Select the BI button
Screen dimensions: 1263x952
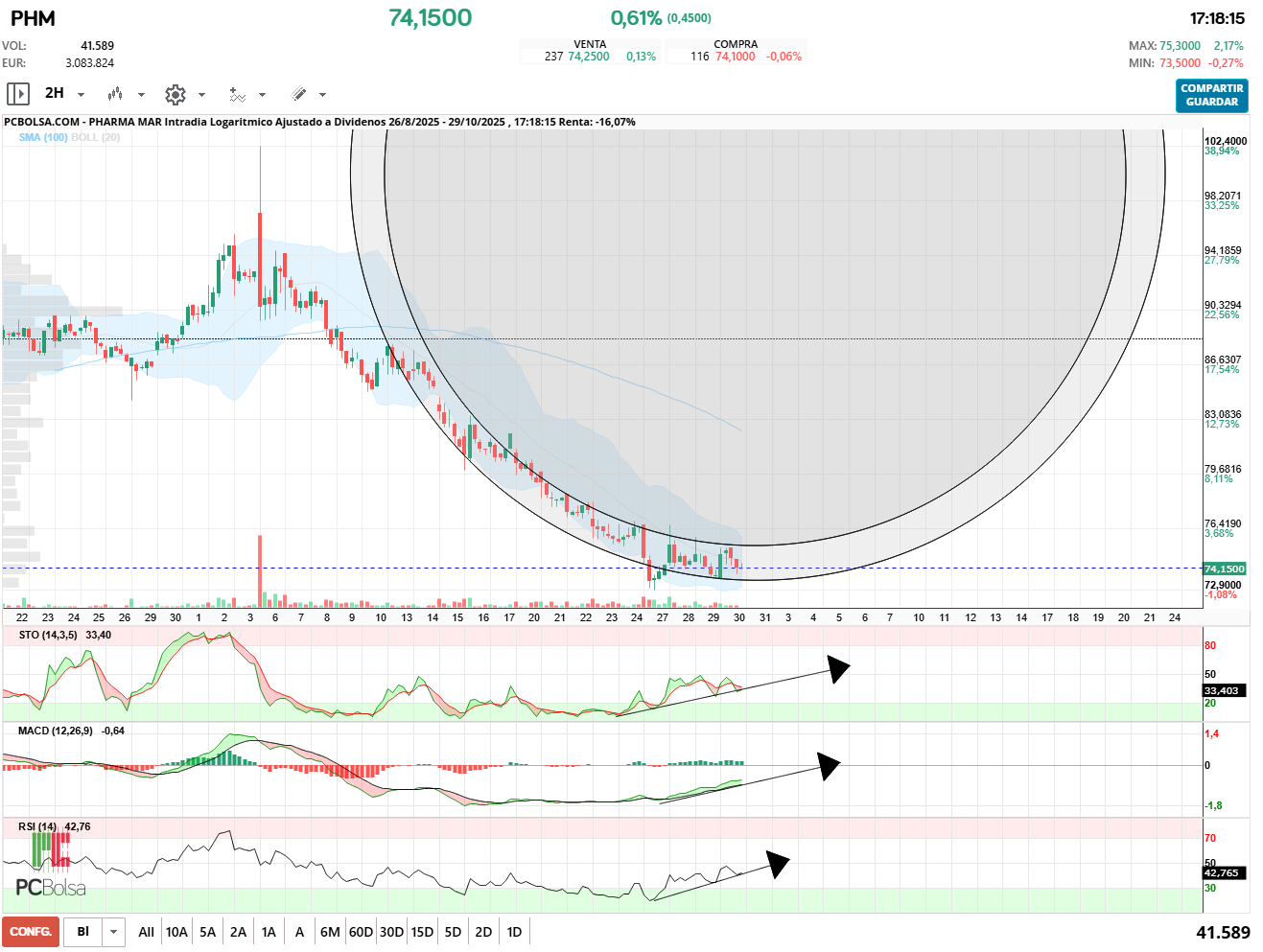point(83,932)
